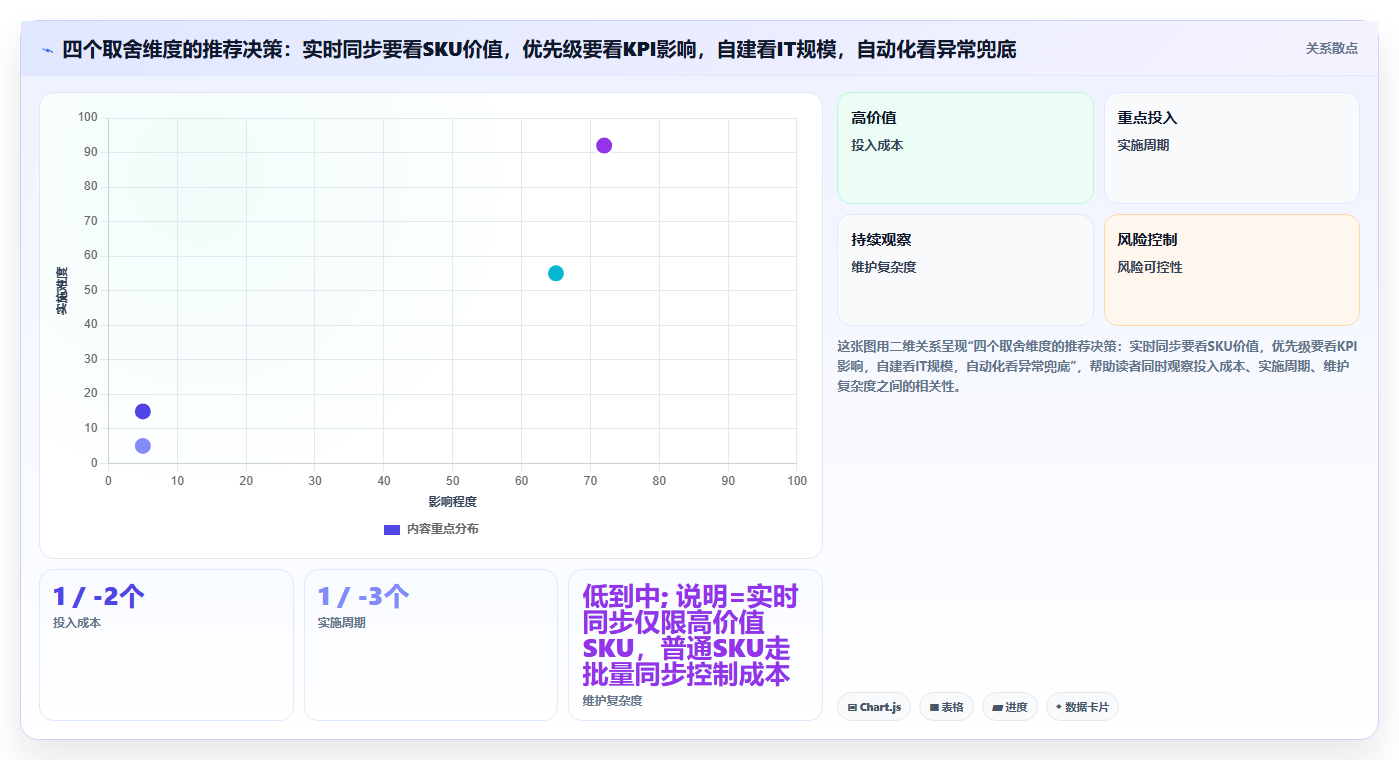The width and height of the screenshot is (1399, 760).
Task: Toggle the 内容重点分布 legend swatch
Action: click(x=392, y=529)
